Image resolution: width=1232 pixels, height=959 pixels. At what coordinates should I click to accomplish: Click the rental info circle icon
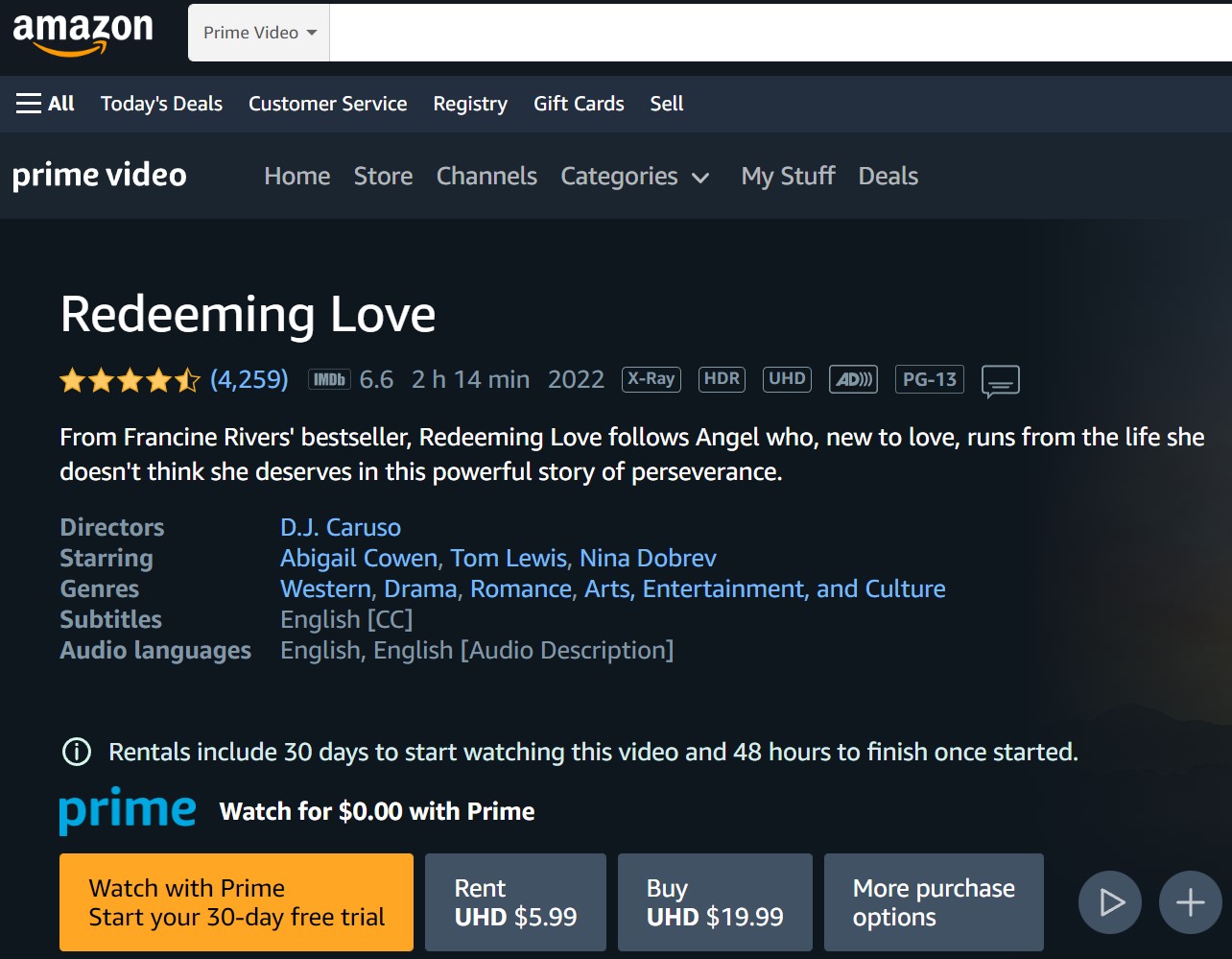click(76, 752)
